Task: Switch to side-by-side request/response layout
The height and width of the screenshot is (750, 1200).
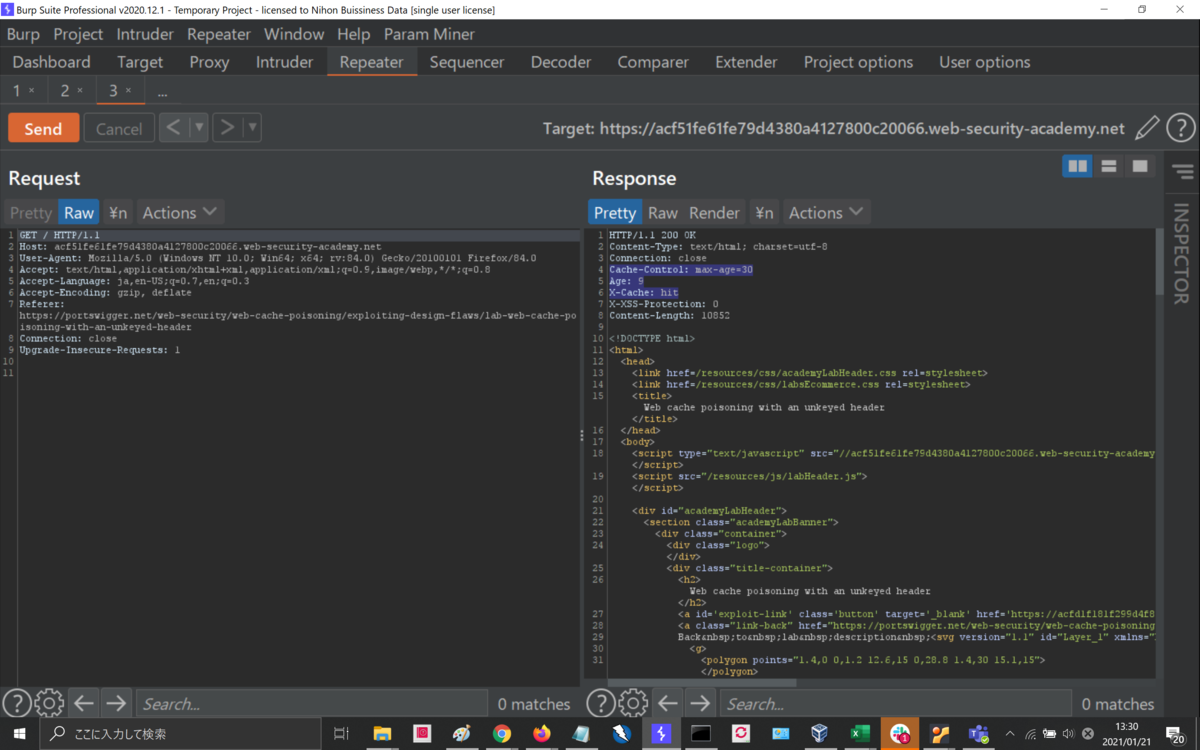Action: coord(1077,166)
